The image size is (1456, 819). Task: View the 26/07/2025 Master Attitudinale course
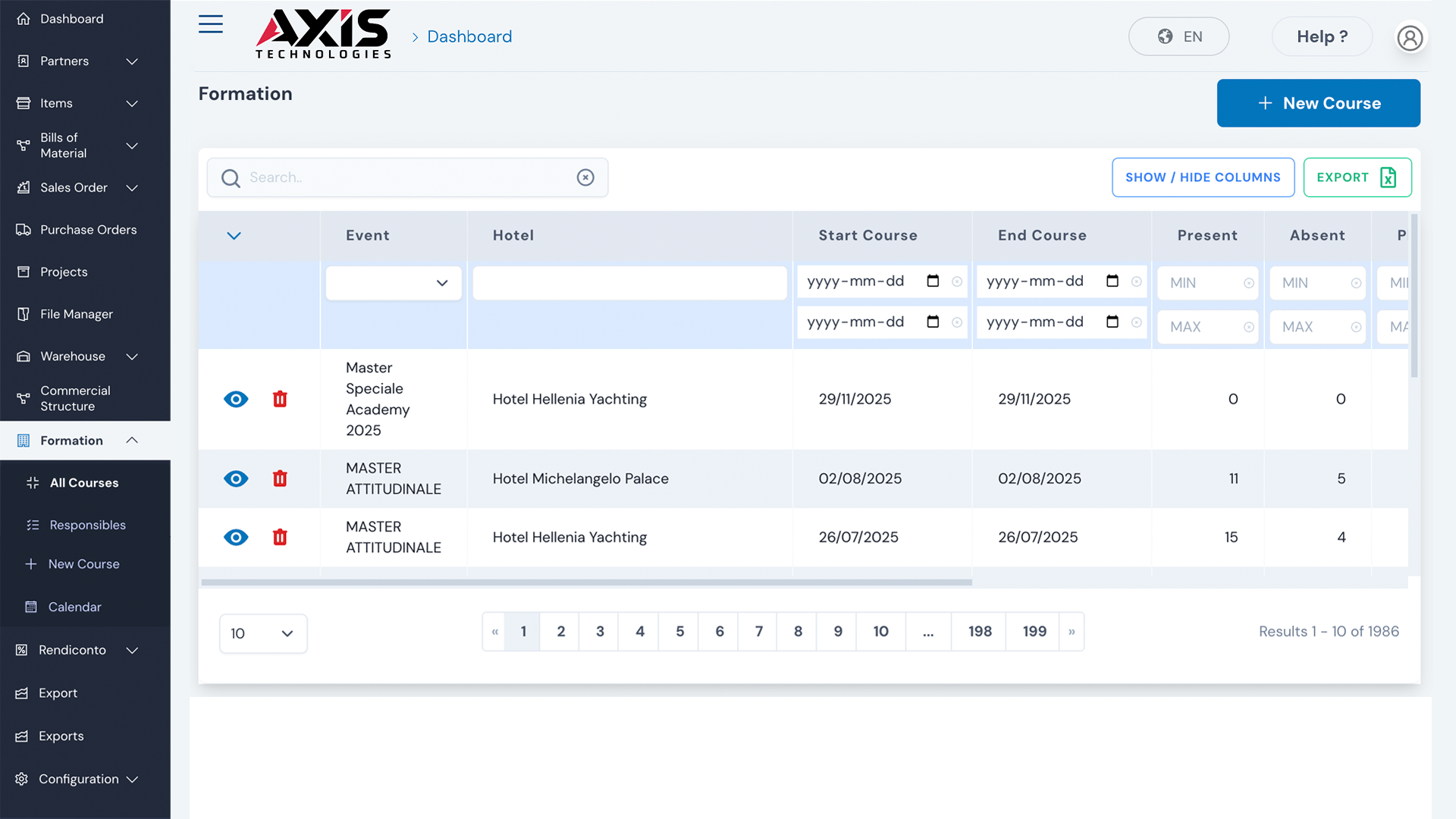tap(236, 537)
